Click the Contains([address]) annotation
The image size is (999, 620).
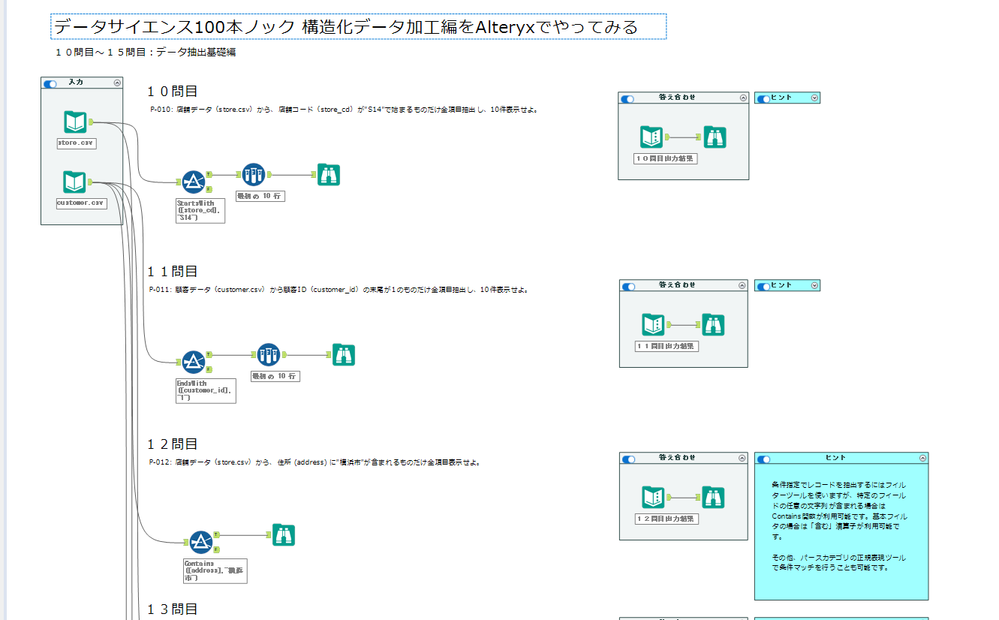coord(215,571)
